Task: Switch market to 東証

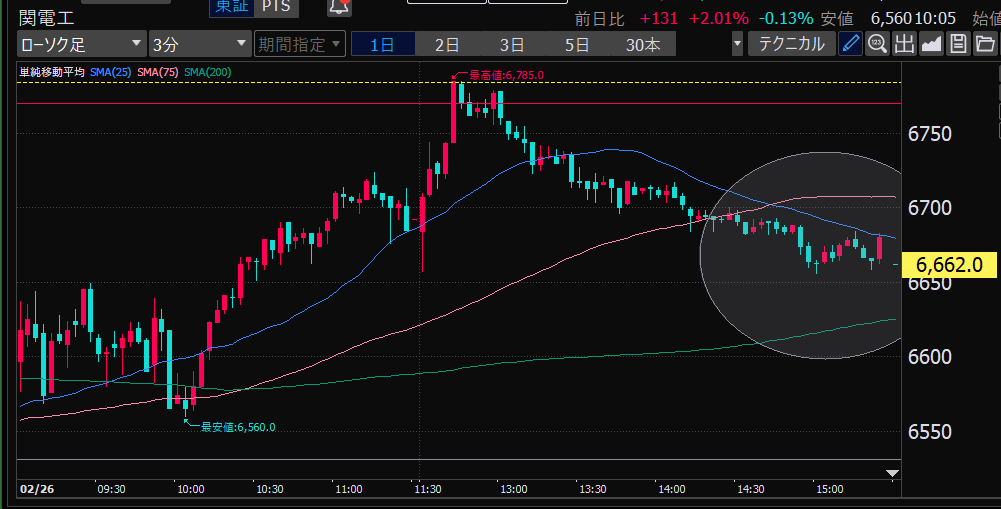Action: click(230, 6)
